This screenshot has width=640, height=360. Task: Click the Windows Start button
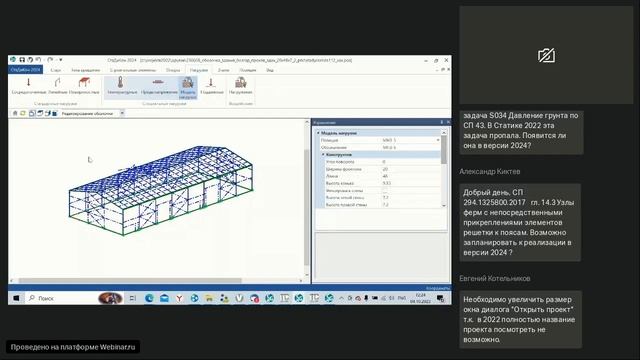(16, 298)
